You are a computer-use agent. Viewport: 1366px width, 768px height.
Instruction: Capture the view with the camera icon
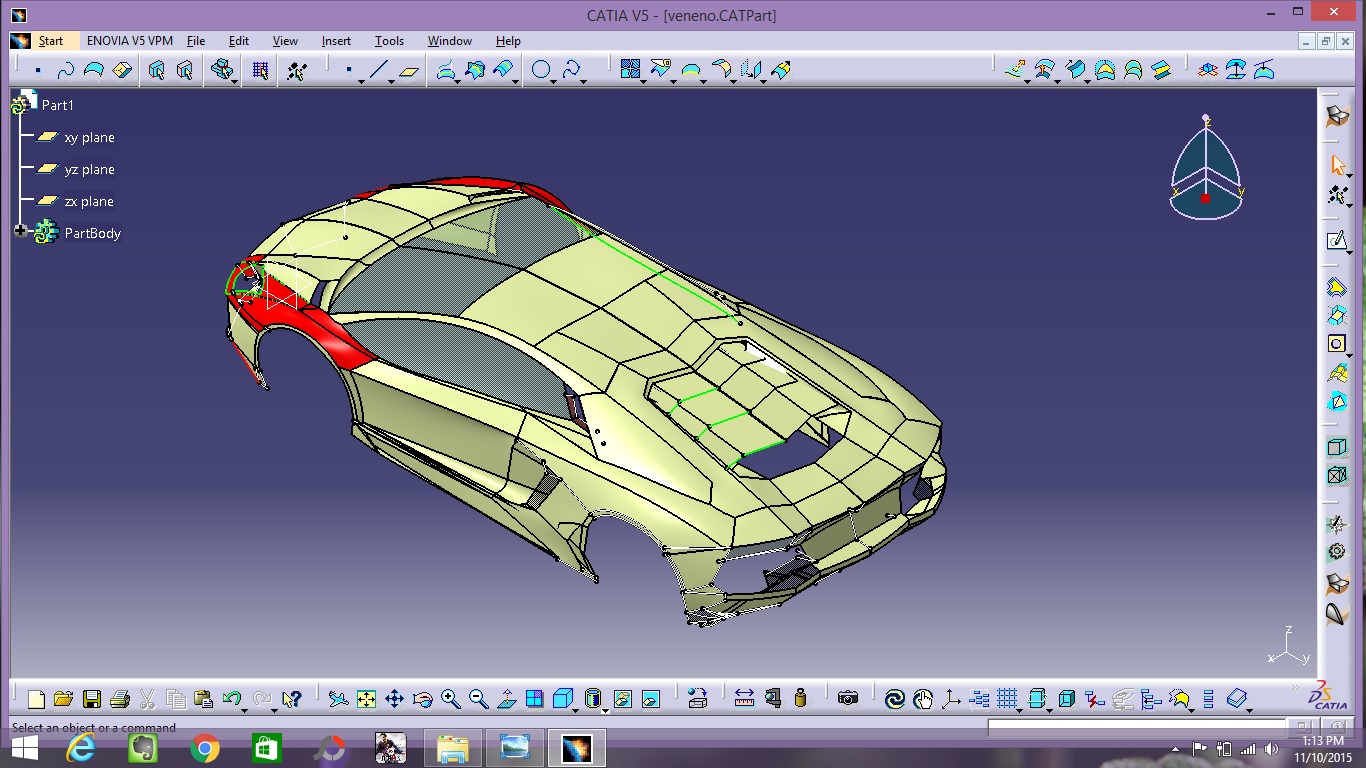tap(848, 699)
